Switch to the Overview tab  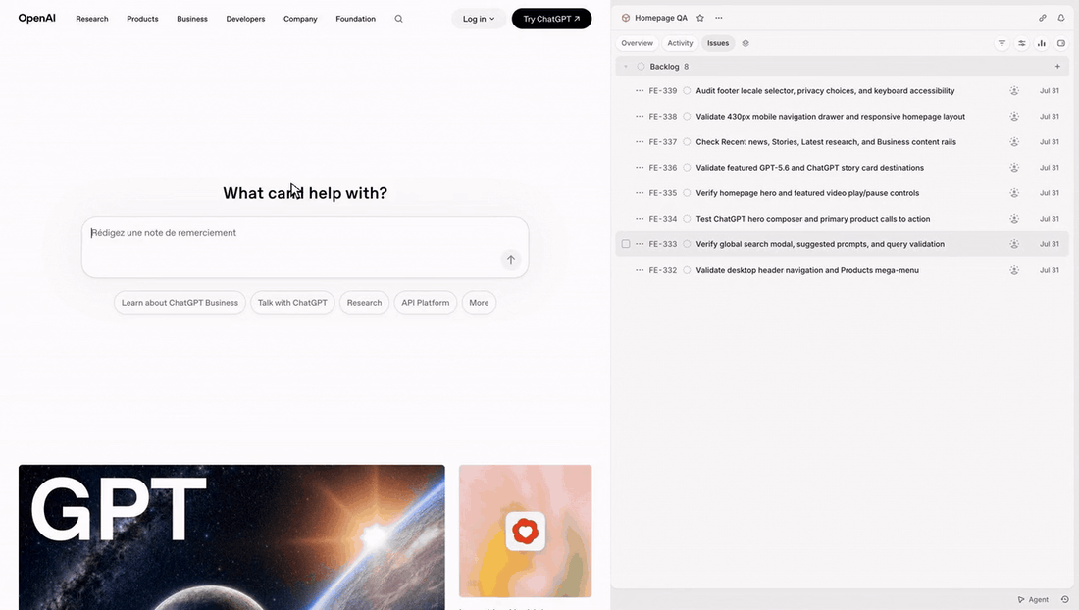click(x=637, y=43)
